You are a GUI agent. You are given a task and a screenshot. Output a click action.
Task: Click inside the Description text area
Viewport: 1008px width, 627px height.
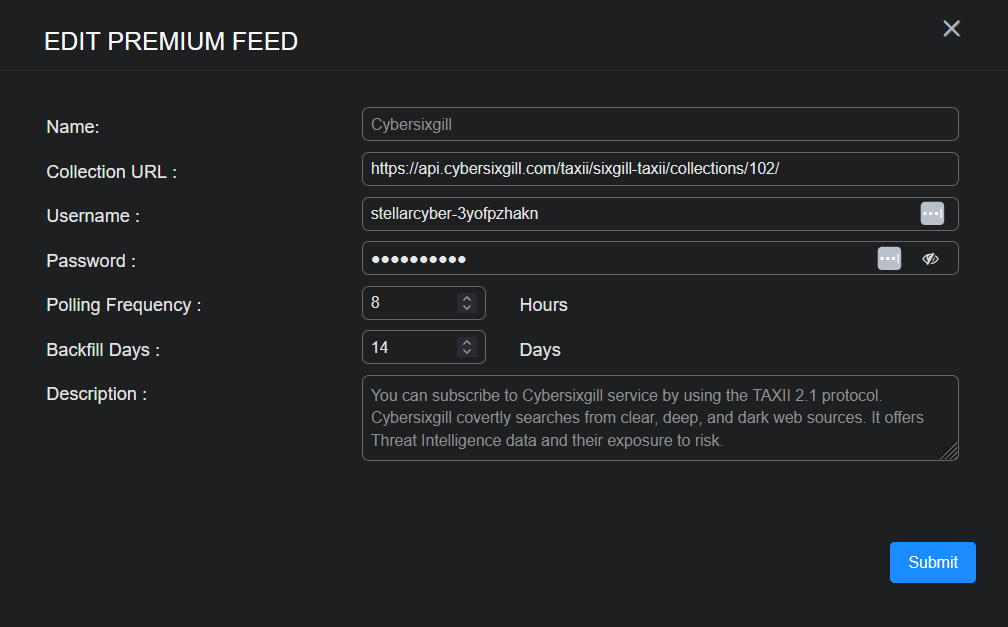pos(650,418)
